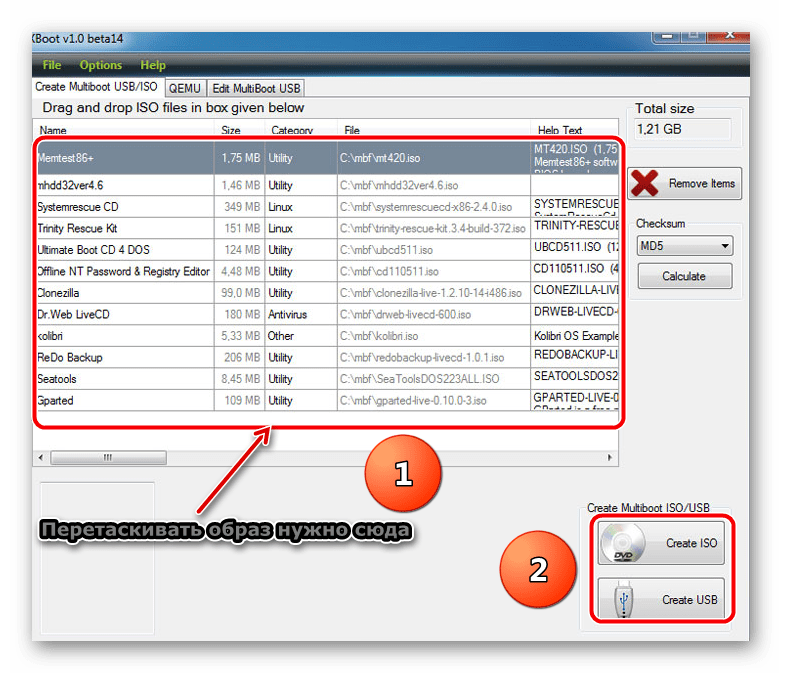This screenshot has width=794, height=673.
Task: Click help text Kolibri OS Example
Action: point(576,336)
